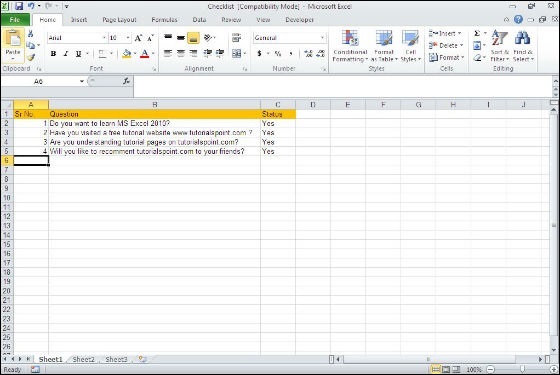Open the File tab
This screenshot has width=560, height=375.
(x=15, y=20)
